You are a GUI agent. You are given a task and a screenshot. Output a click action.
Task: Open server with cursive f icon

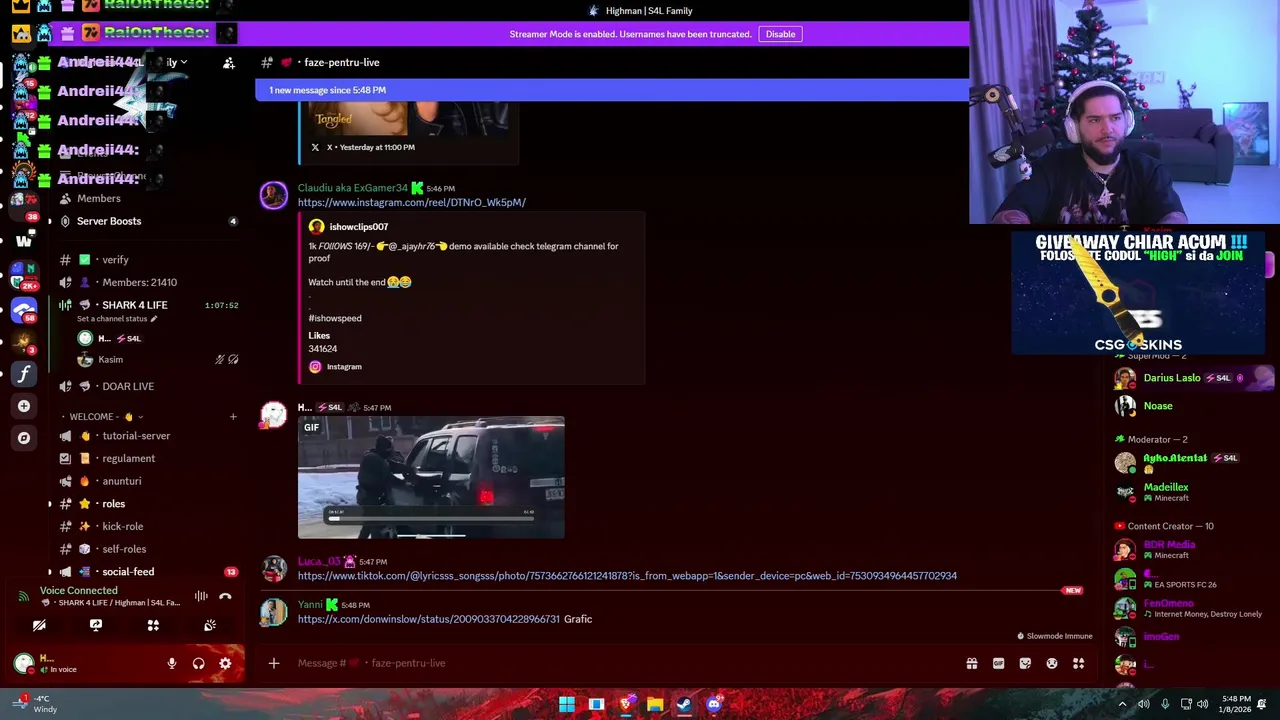(24, 374)
